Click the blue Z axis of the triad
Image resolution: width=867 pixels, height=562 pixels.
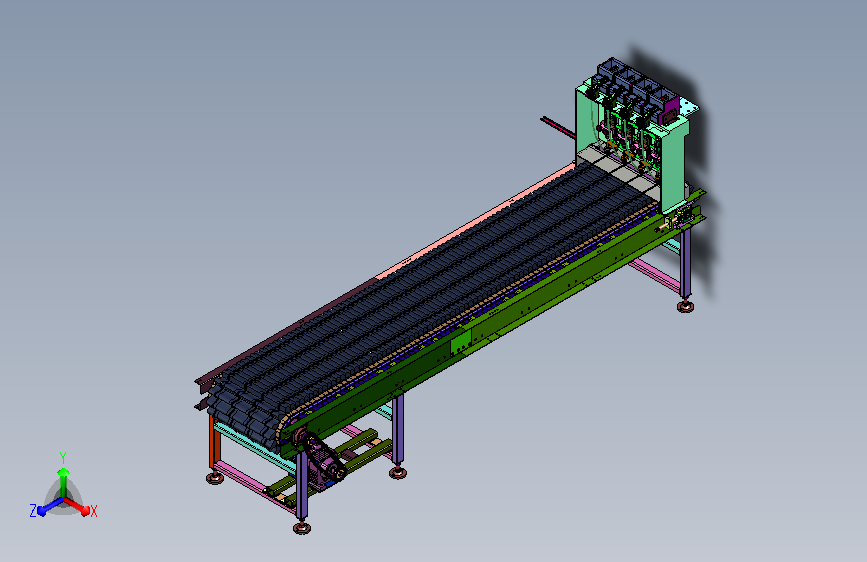tap(49, 507)
